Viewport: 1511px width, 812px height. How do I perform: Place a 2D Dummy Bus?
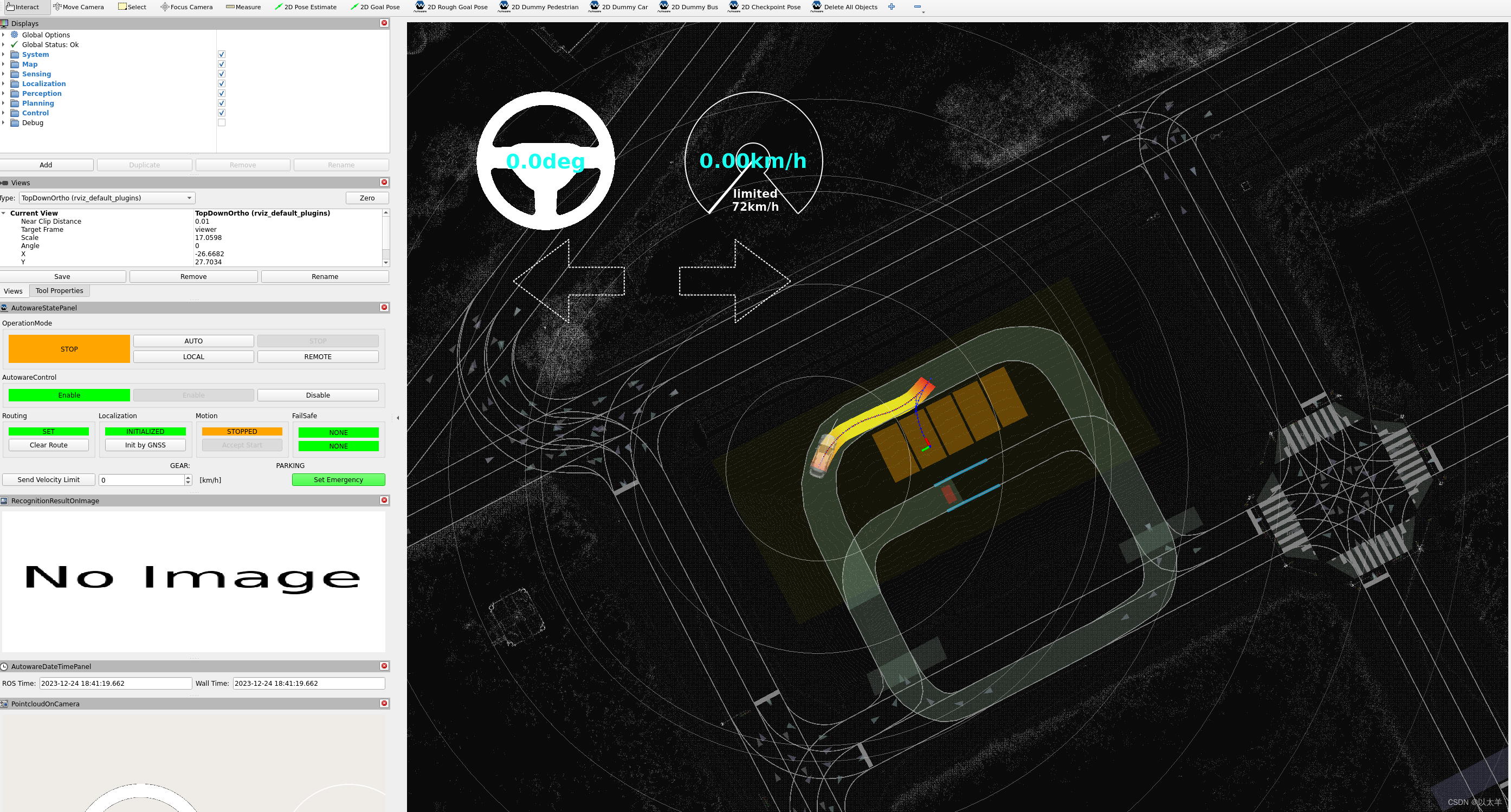click(x=687, y=7)
